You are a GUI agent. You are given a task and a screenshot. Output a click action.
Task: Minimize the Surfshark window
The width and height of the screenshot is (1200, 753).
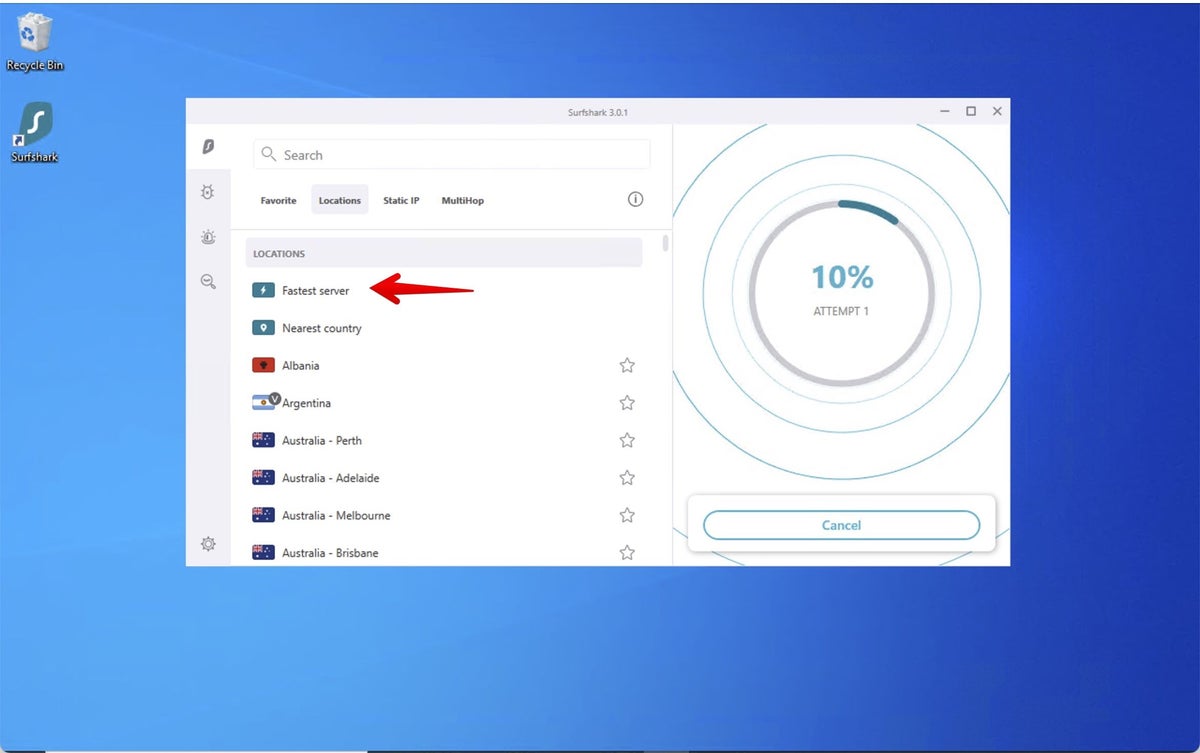tap(944, 111)
